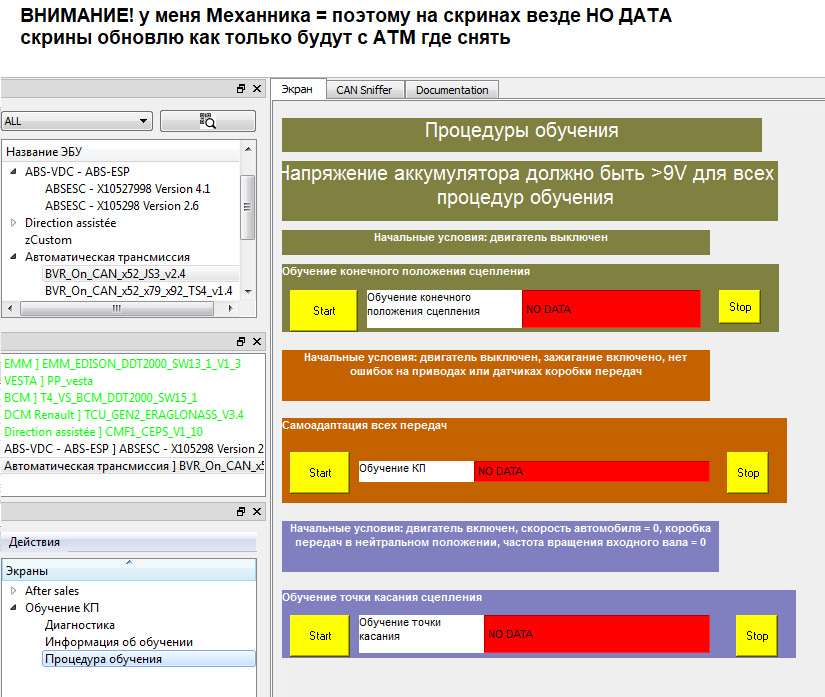Close the Действия screens panel
The width and height of the screenshot is (825, 697).
(x=257, y=511)
